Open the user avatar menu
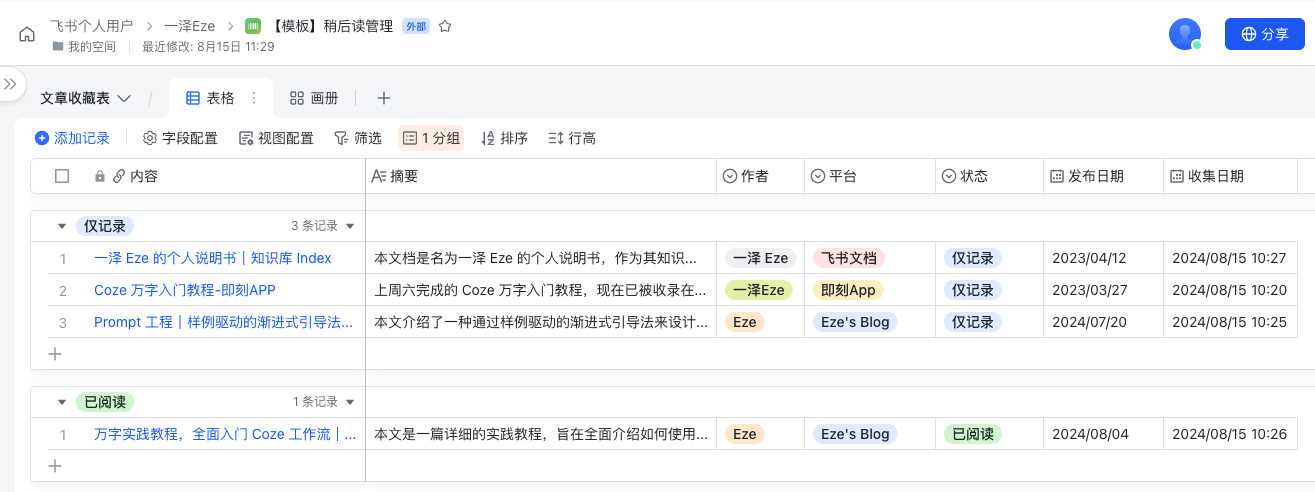Image resolution: width=1315 pixels, height=492 pixels. (1185, 34)
